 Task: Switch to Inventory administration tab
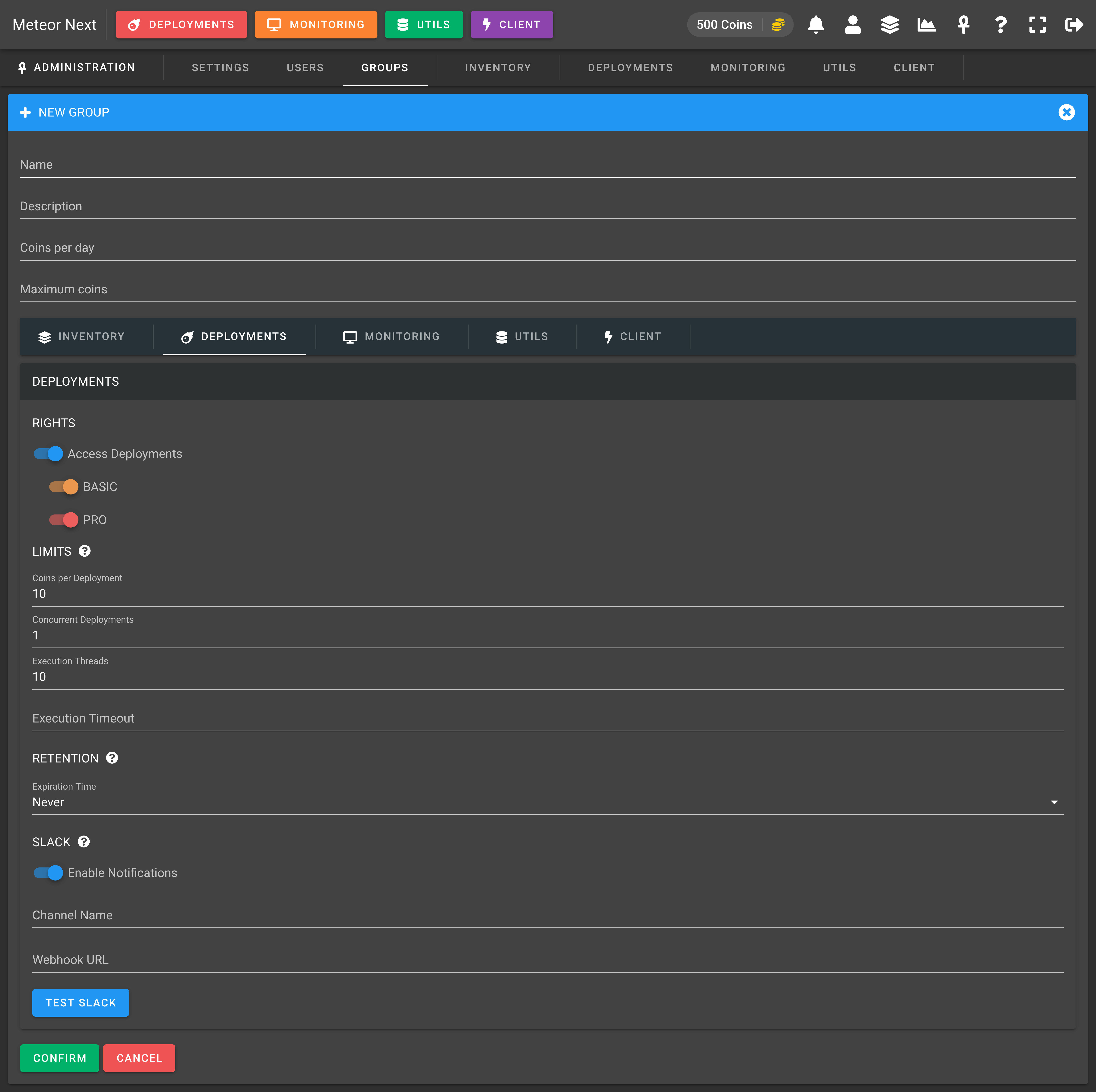[498, 67]
